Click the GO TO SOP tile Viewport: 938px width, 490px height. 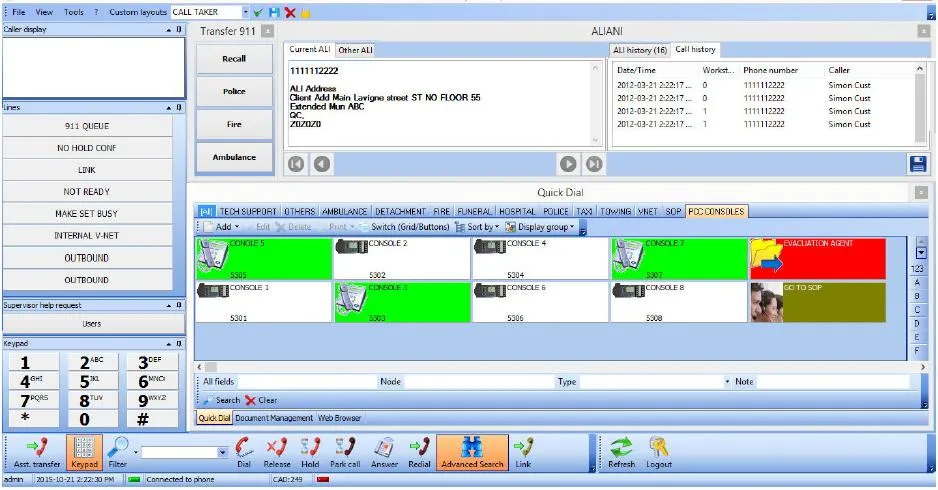click(x=818, y=302)
